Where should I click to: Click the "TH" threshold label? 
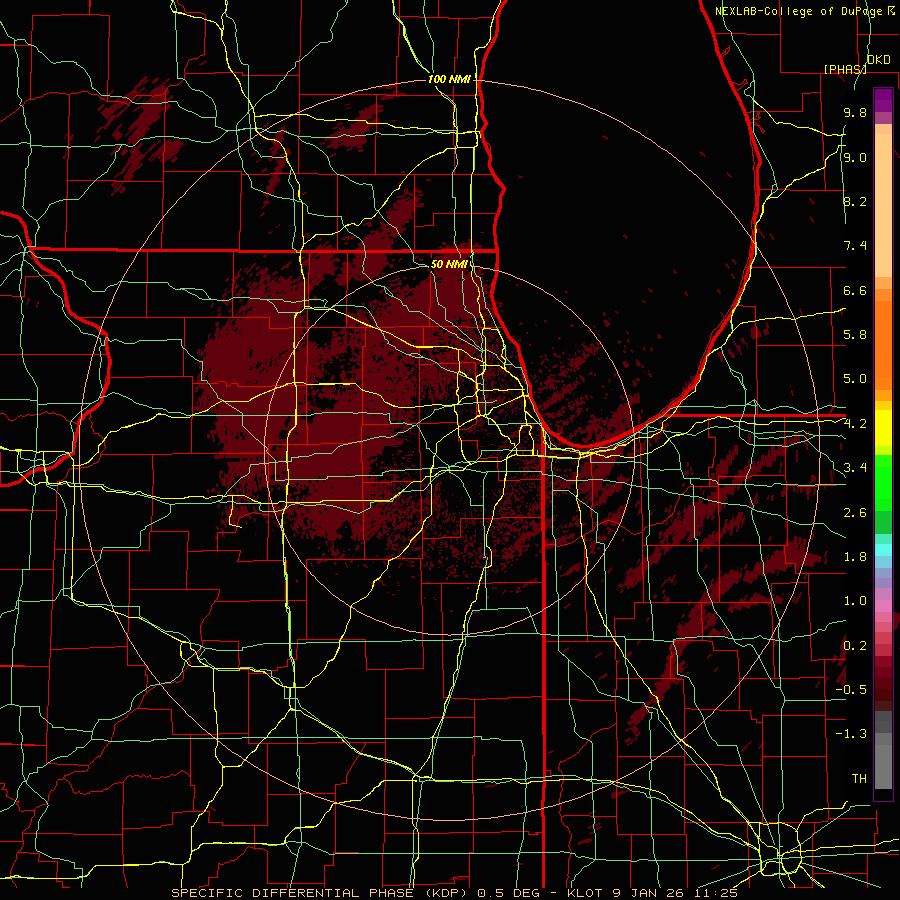859,778
